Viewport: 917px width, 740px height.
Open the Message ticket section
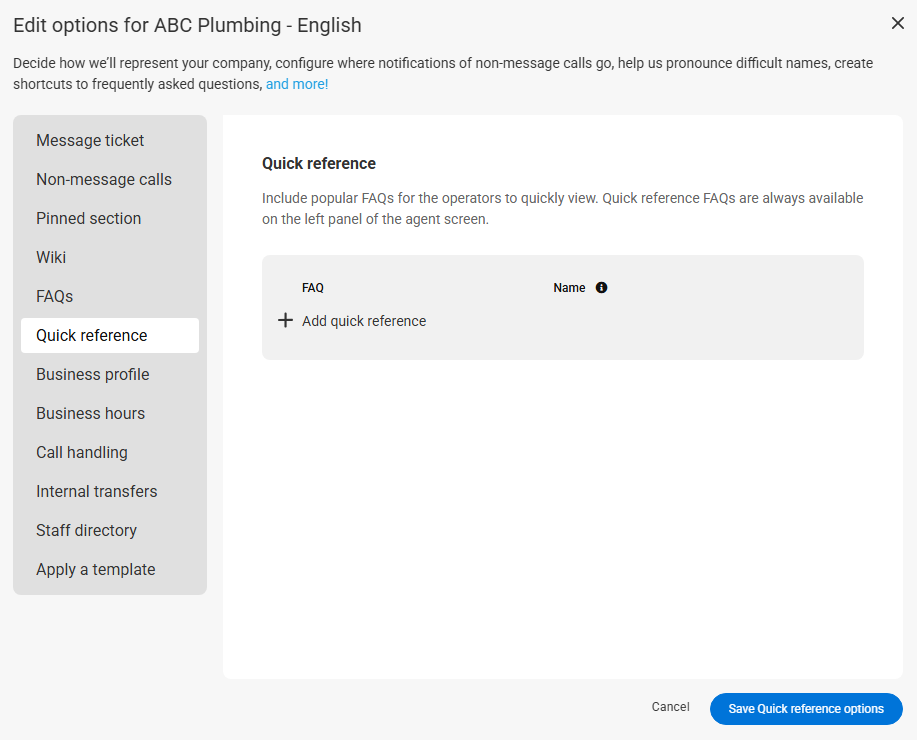(x=90, y=141)
